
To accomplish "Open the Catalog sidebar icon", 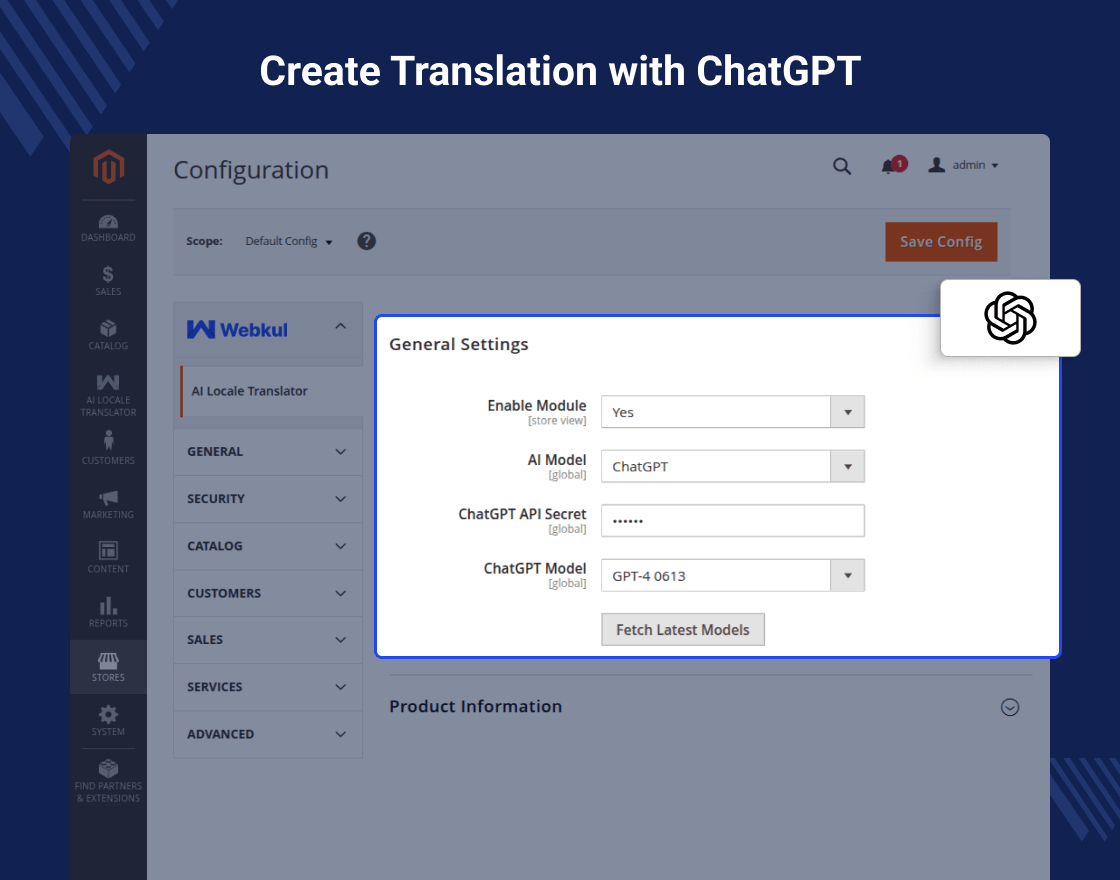I will tap(108, 334).
